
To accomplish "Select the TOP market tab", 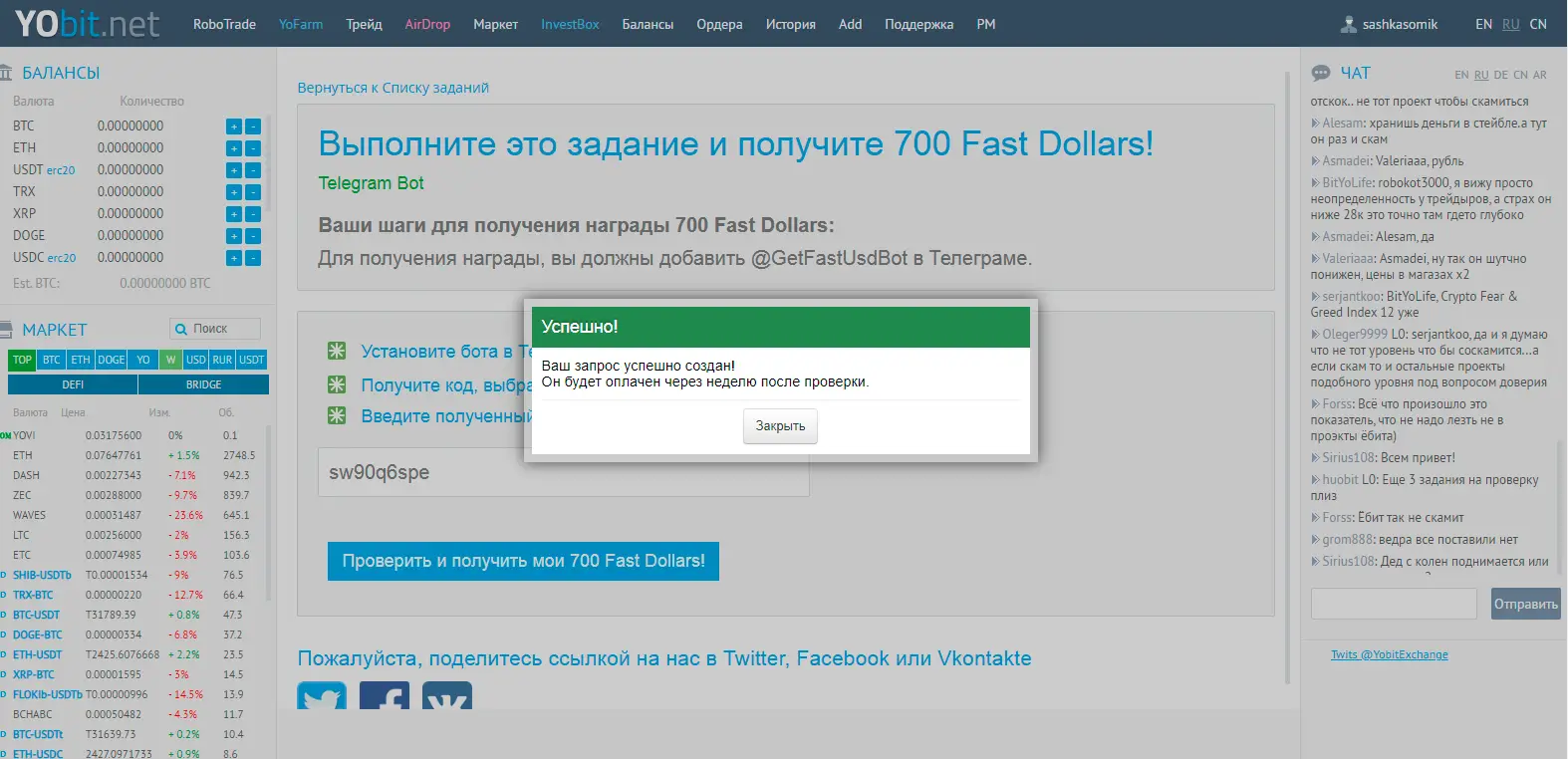I will click(x=22, y=360).
